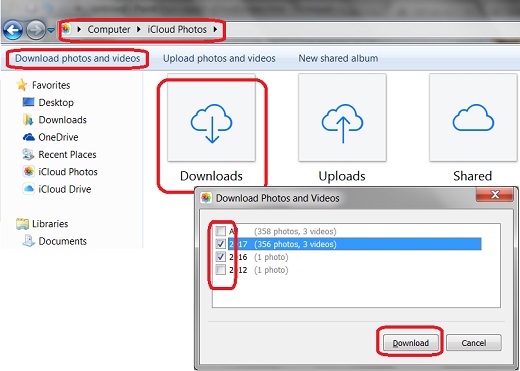This screenshot has height=371, width=520.
Task: Click iCloud Photos icon in dialog title bar
Action: point(206,198)
